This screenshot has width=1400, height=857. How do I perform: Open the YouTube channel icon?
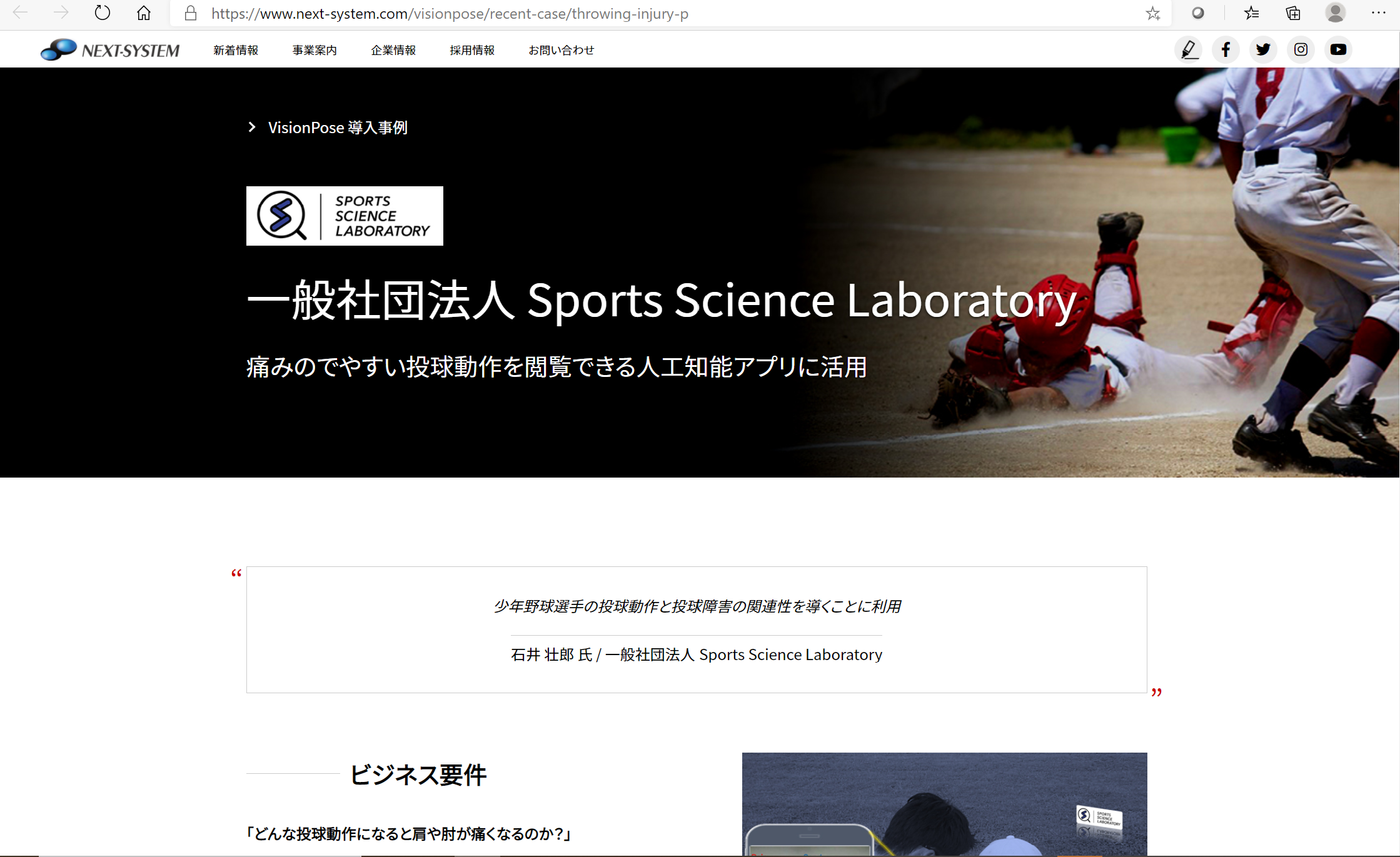(x=1338, y=49)
